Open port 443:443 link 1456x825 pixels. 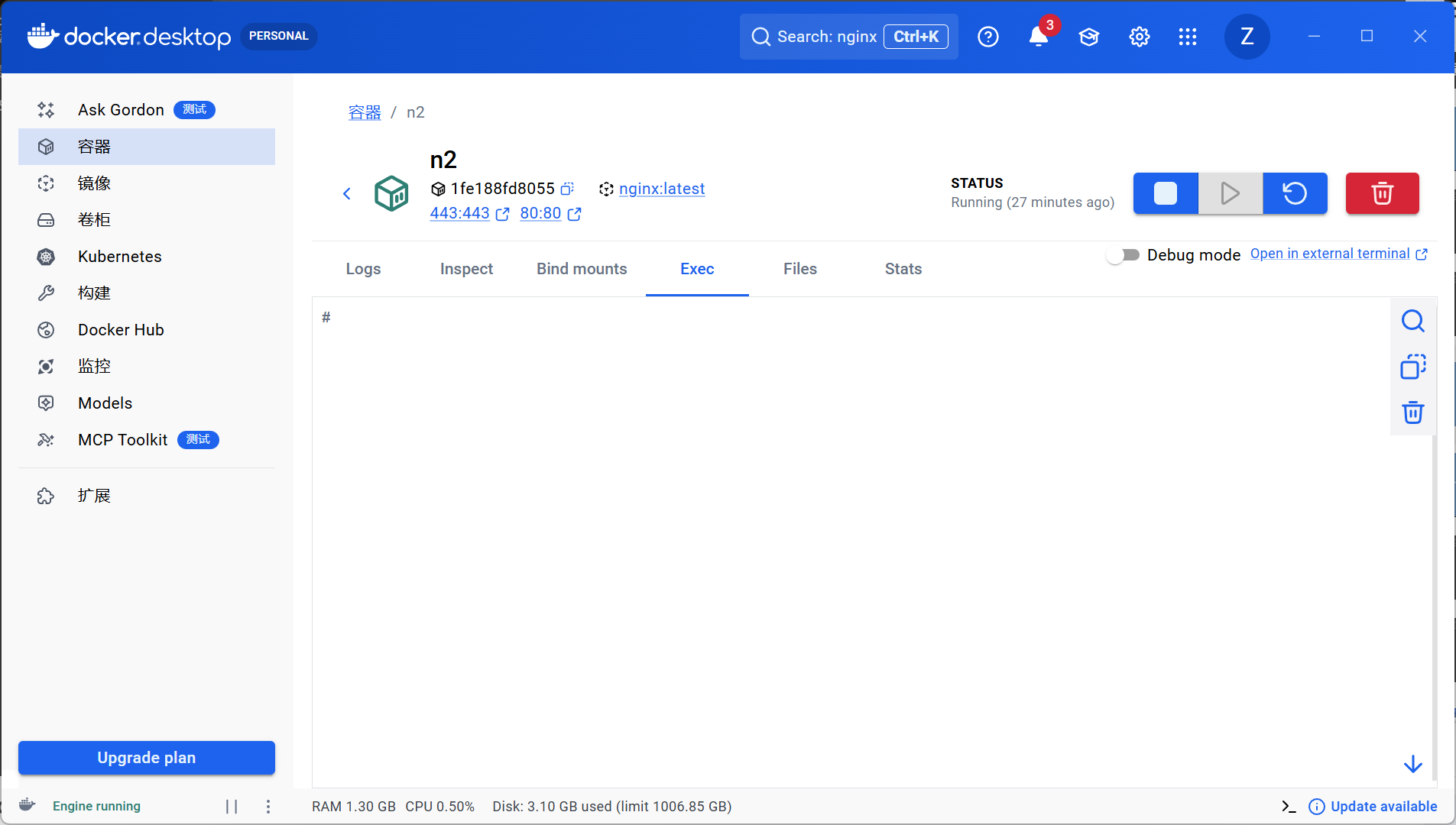[469, 214]
